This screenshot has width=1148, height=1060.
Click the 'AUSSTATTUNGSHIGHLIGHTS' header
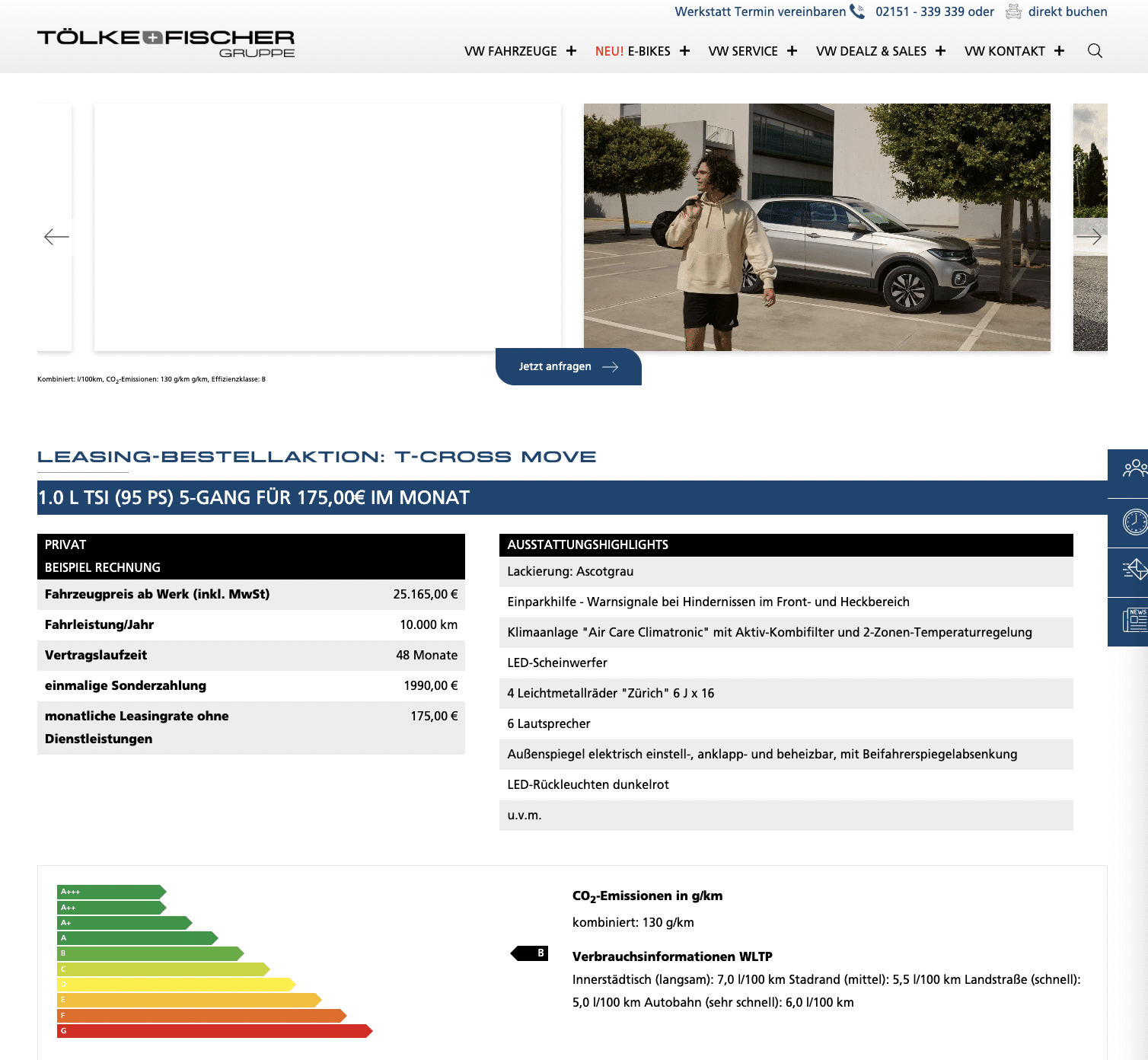click(x=786, y=545)
